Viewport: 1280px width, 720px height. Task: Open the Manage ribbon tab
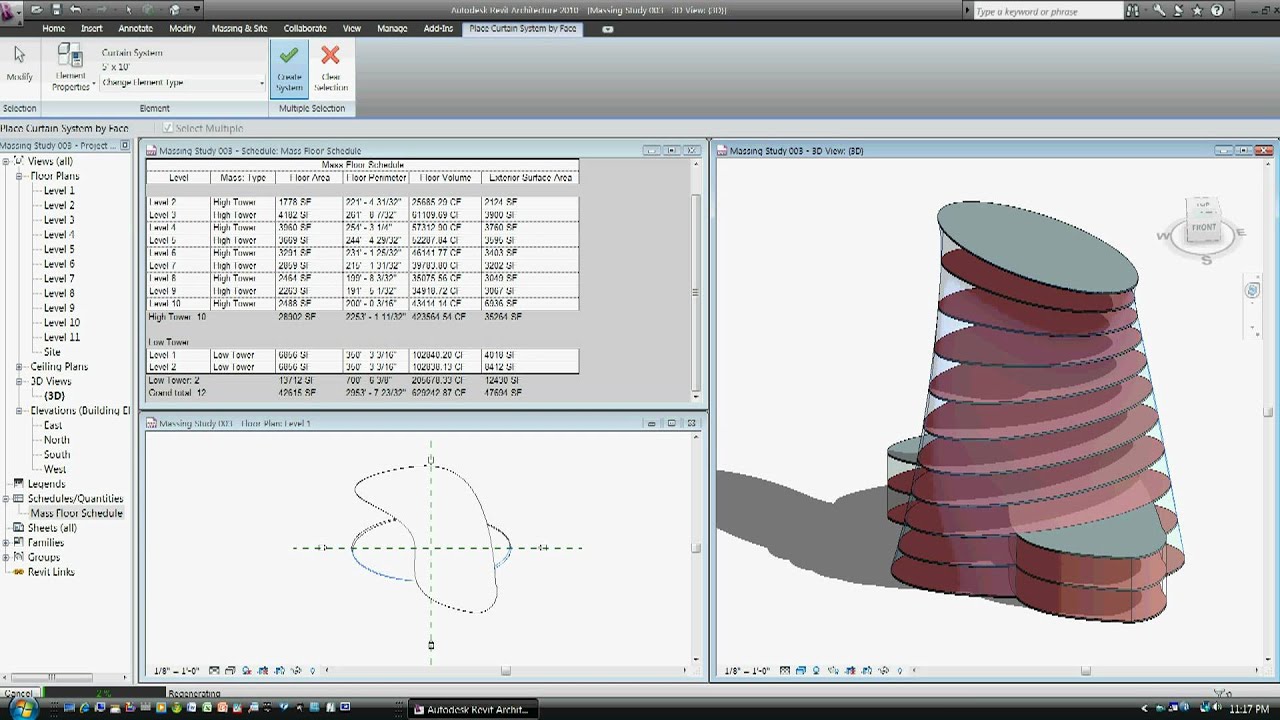coord(392,29)
